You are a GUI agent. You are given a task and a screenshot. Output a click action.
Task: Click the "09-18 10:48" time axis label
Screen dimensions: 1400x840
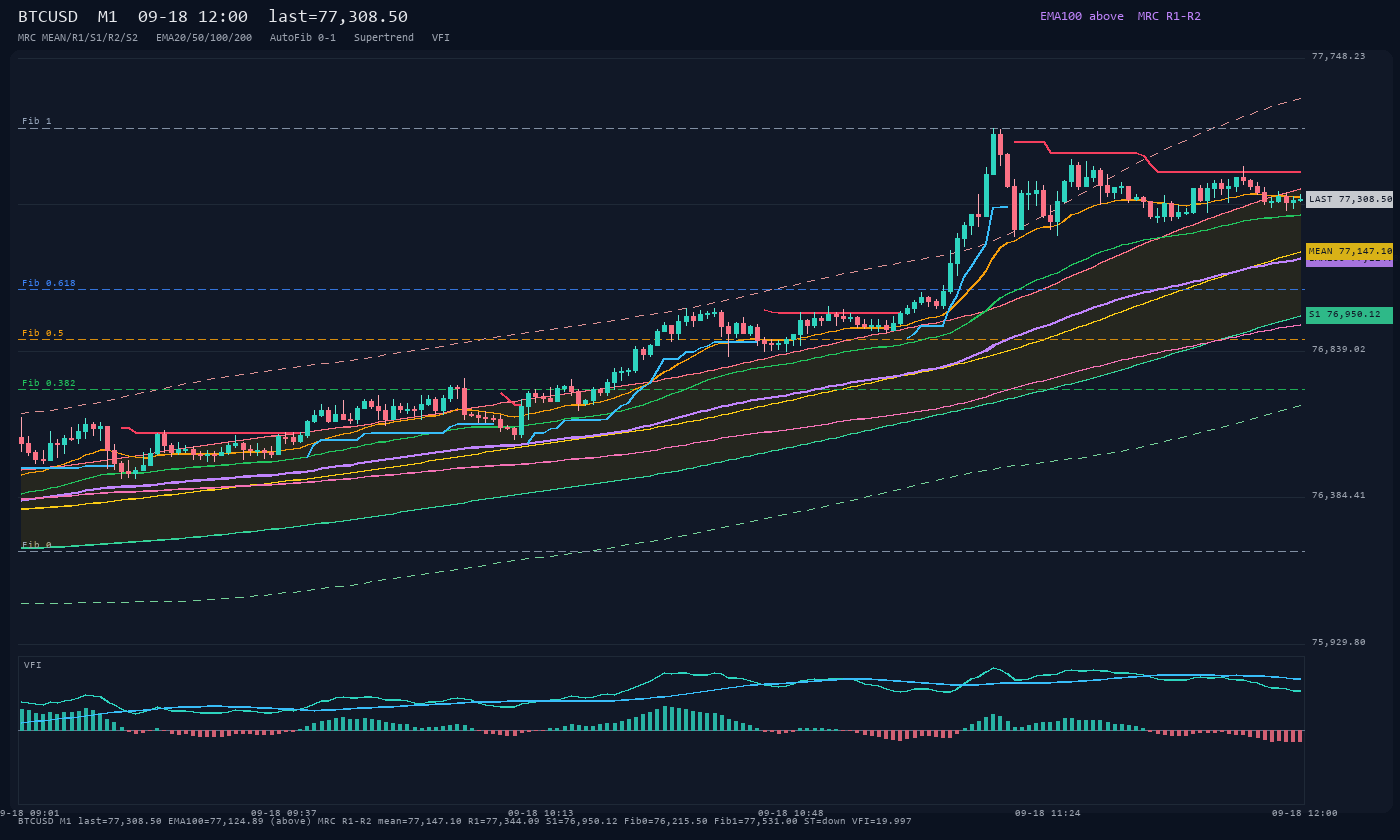(x=791, y=813)
